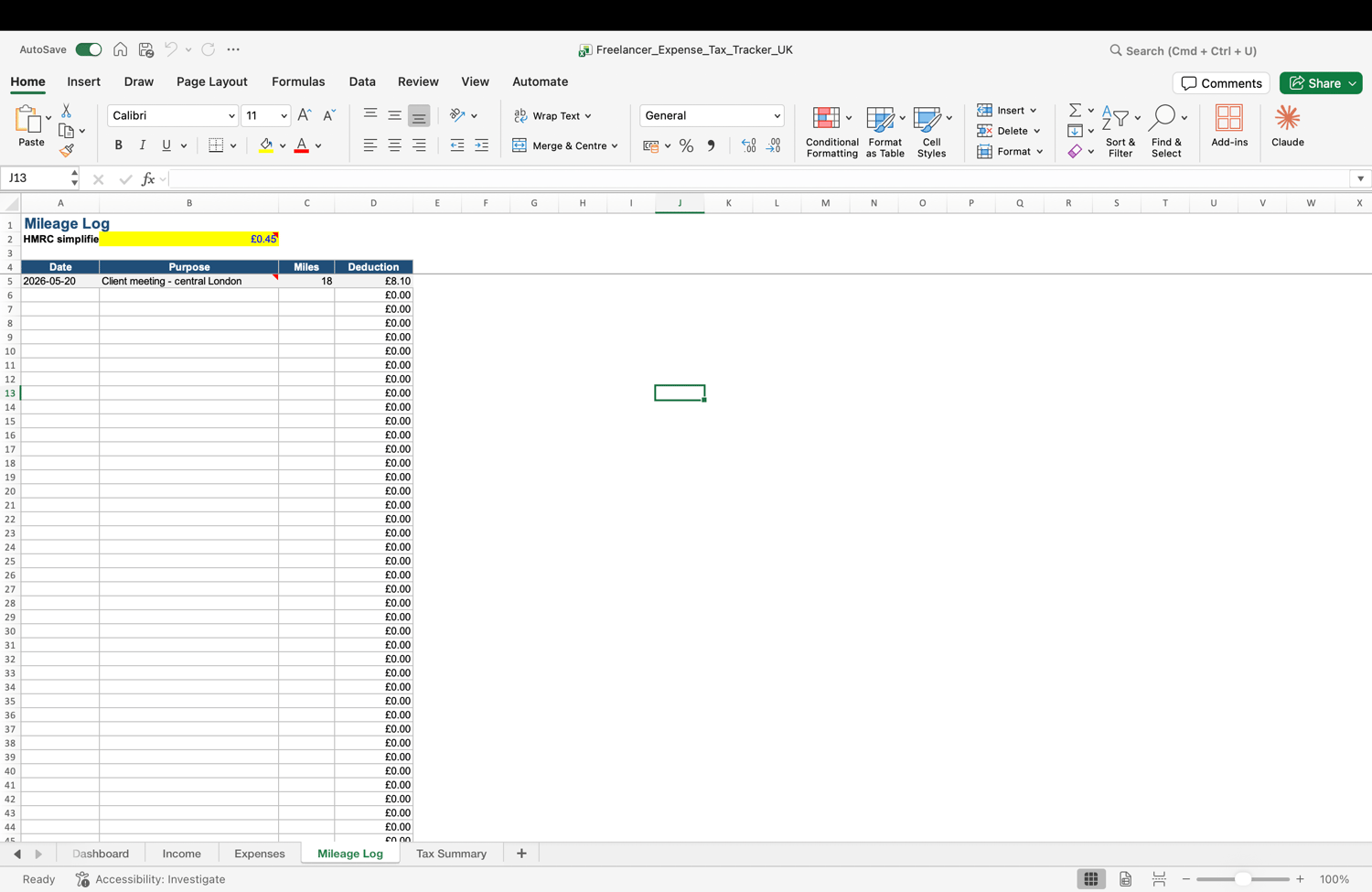The width and height of the screenshot is (1372, 892).
Task: Align text to the bottom
Action: [419, 115]
